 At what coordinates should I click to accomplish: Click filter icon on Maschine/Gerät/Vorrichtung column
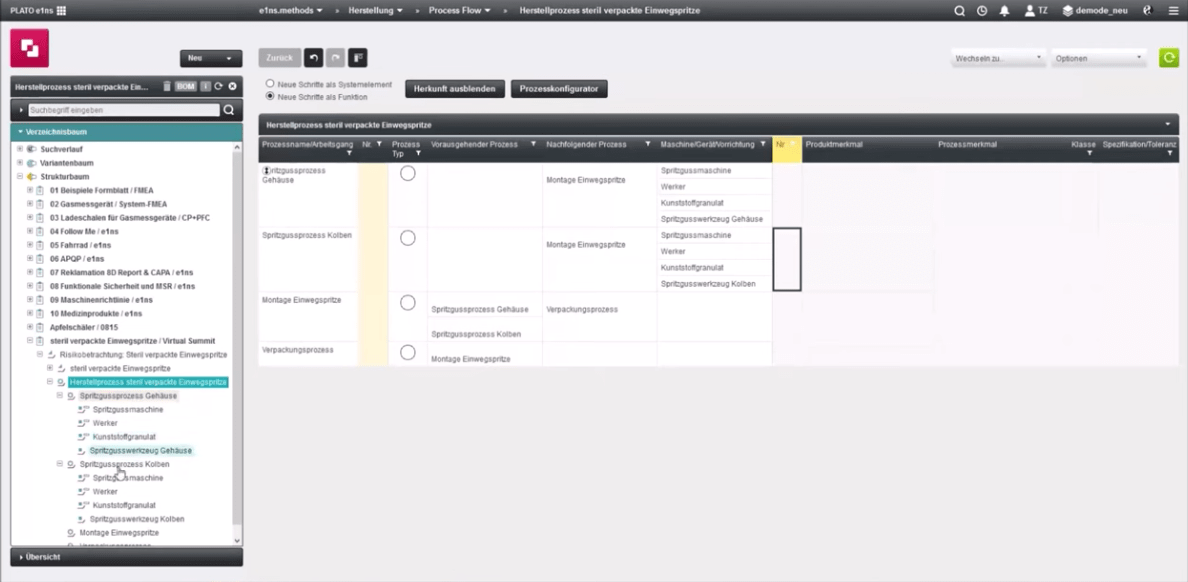tap(763, 144)
